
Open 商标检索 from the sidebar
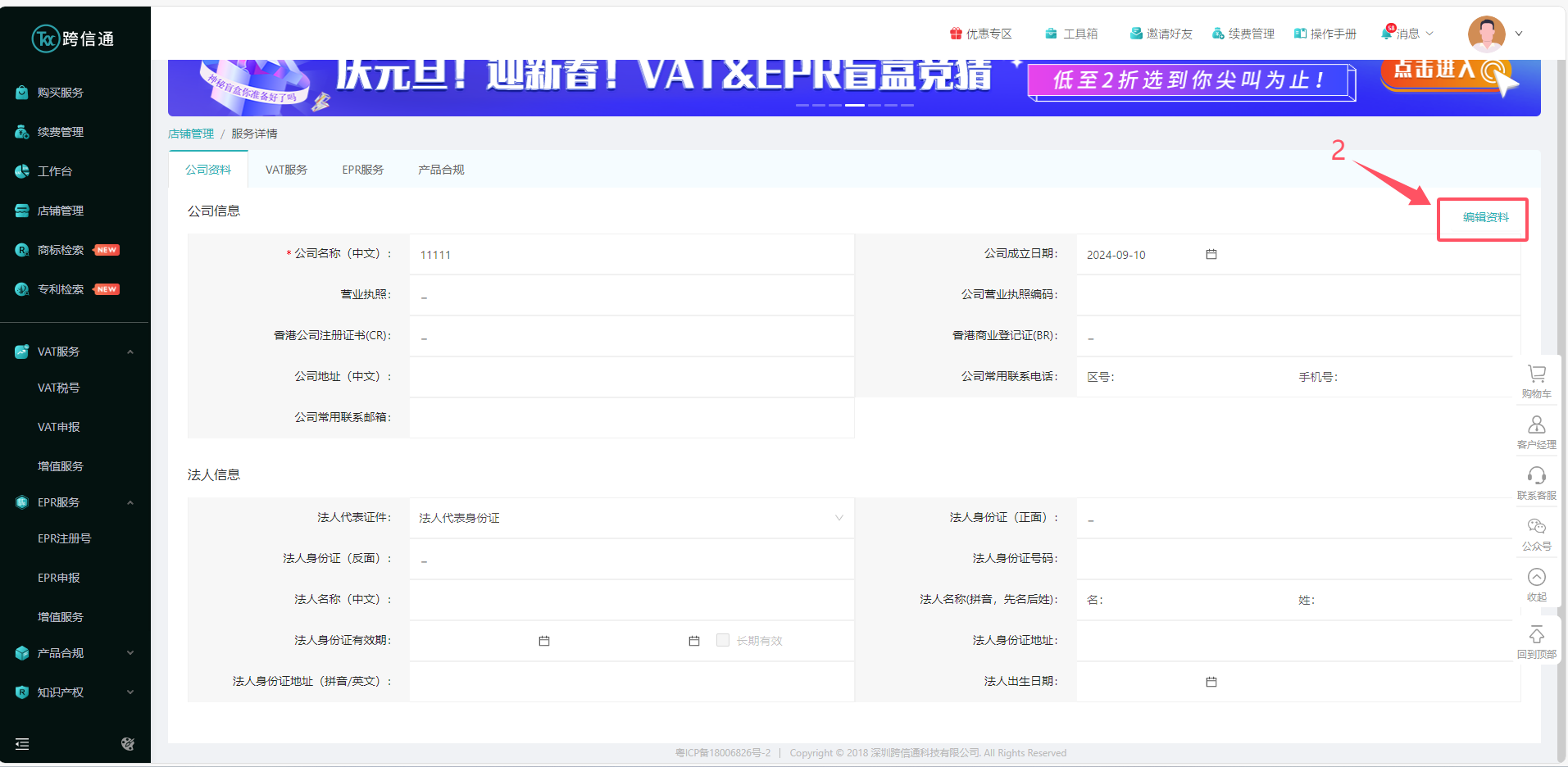coord(61,249)
